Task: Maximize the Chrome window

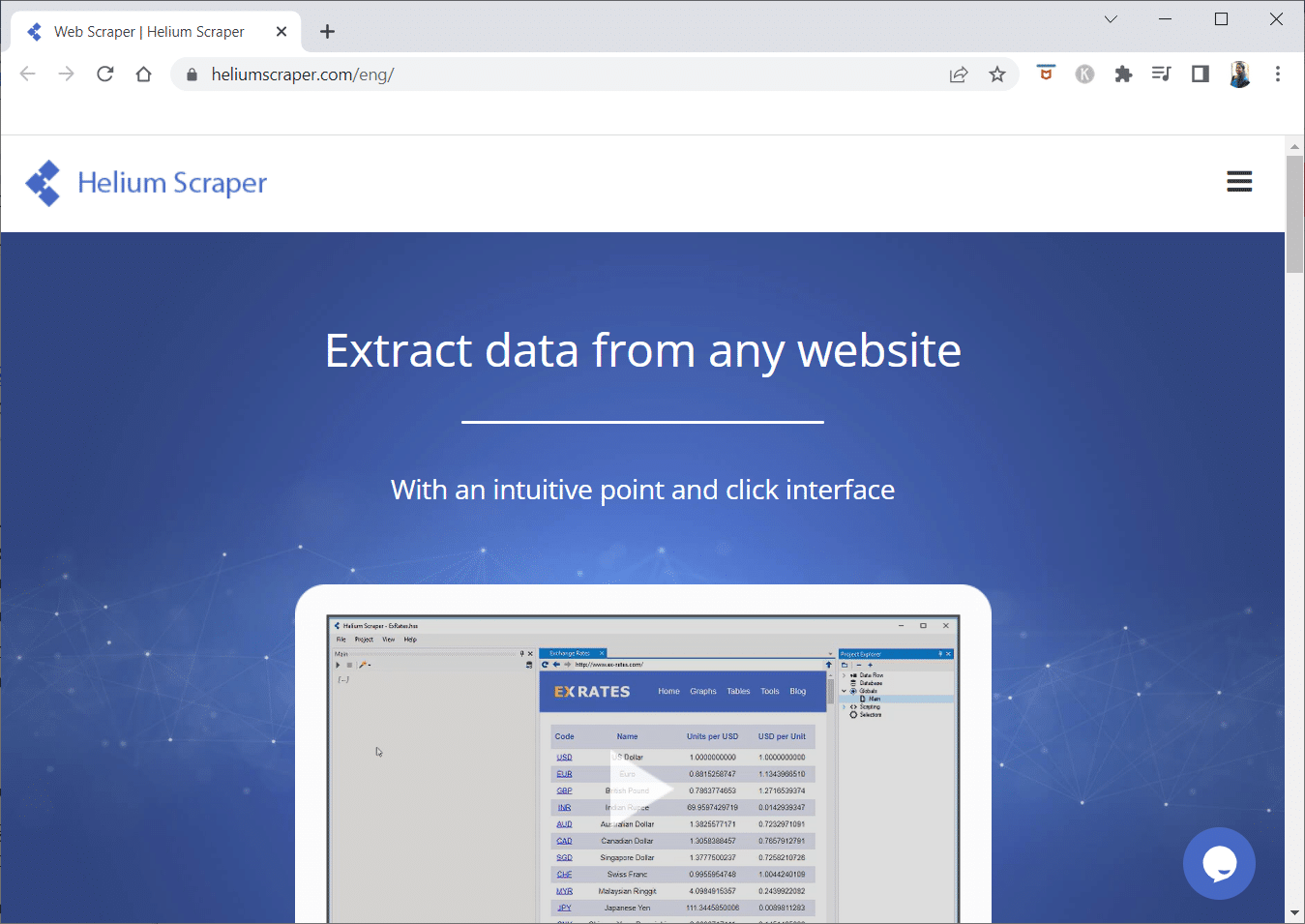Action: pos(1222,19)
